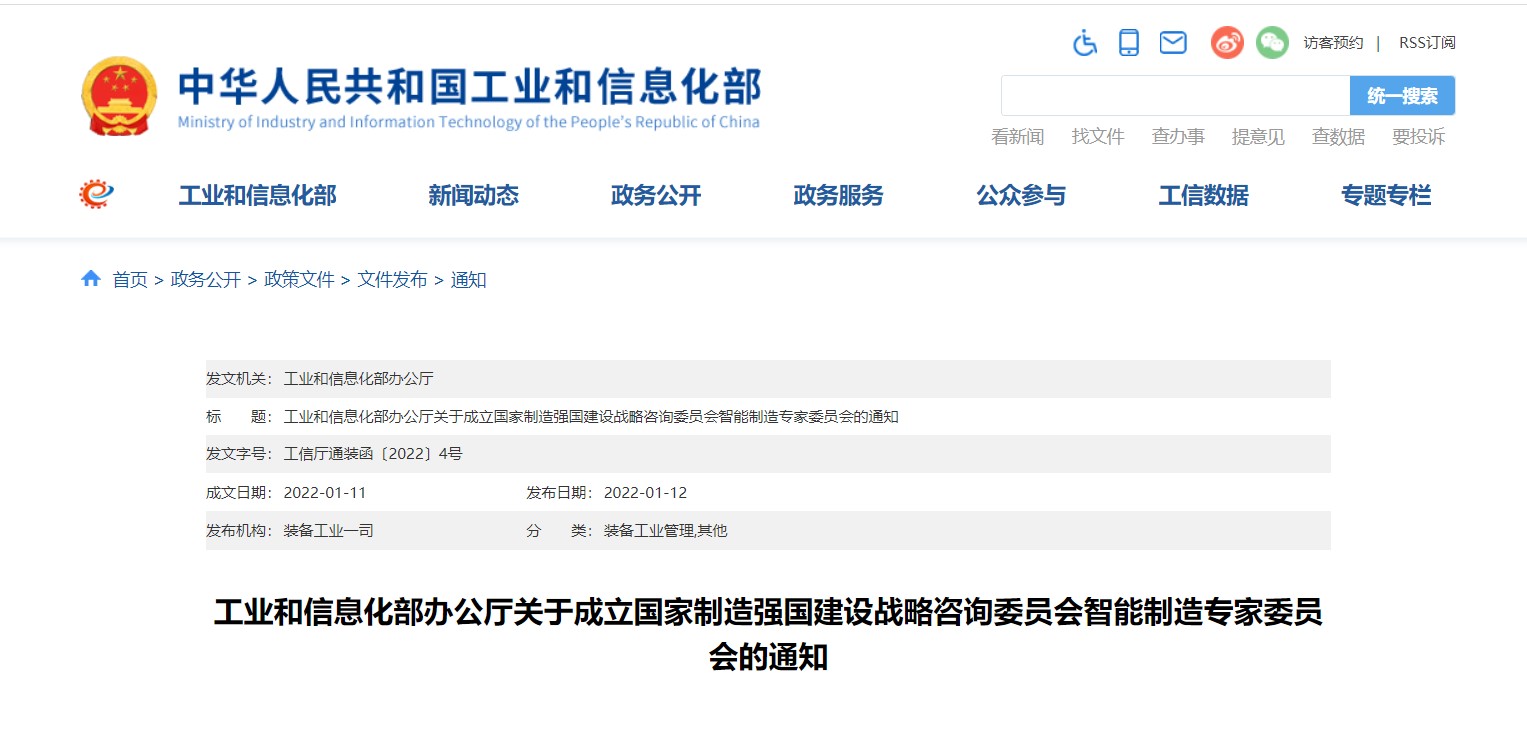
Task: Open the WeChat icon
Action: [1272, 42]
